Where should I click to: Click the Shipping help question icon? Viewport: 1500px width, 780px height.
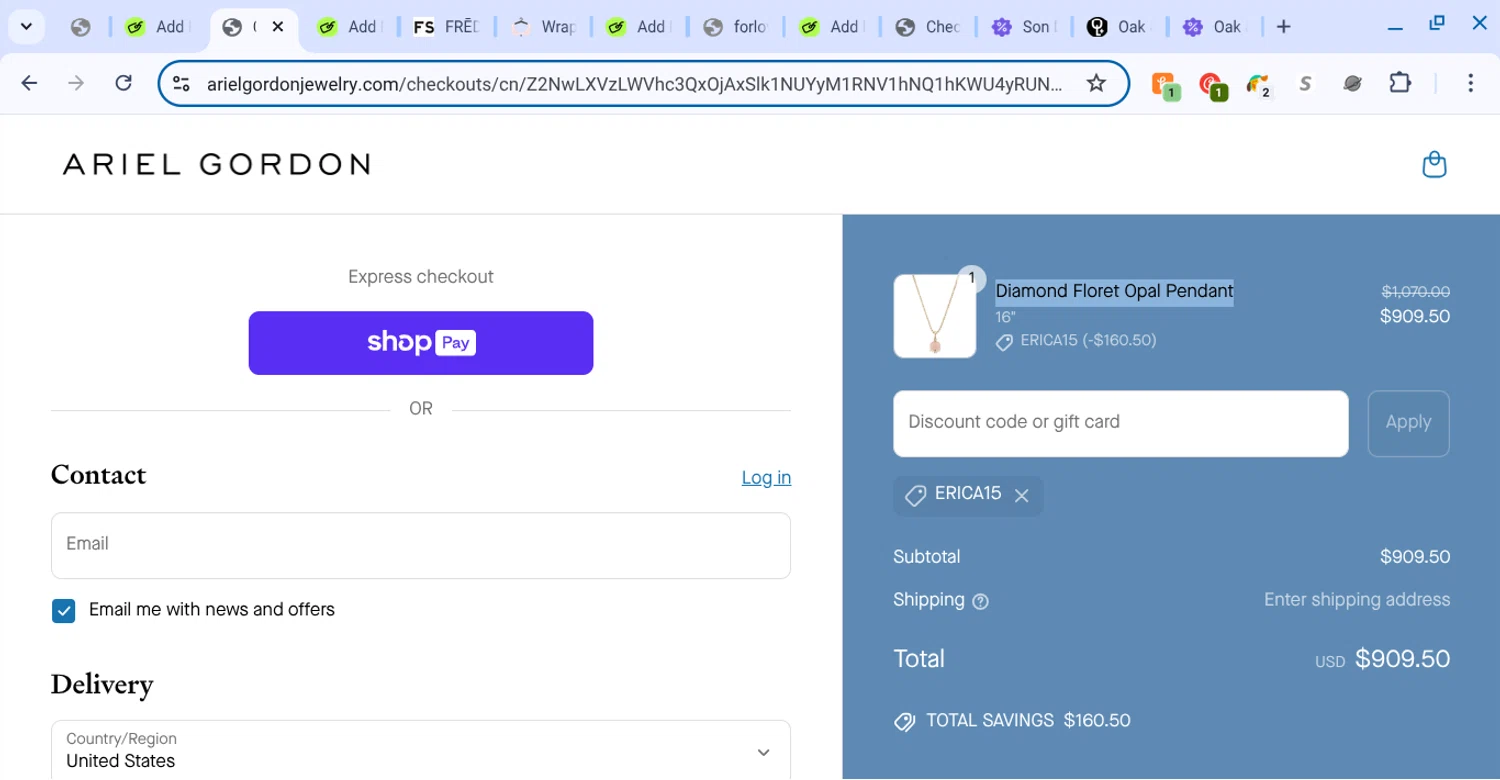980,601
